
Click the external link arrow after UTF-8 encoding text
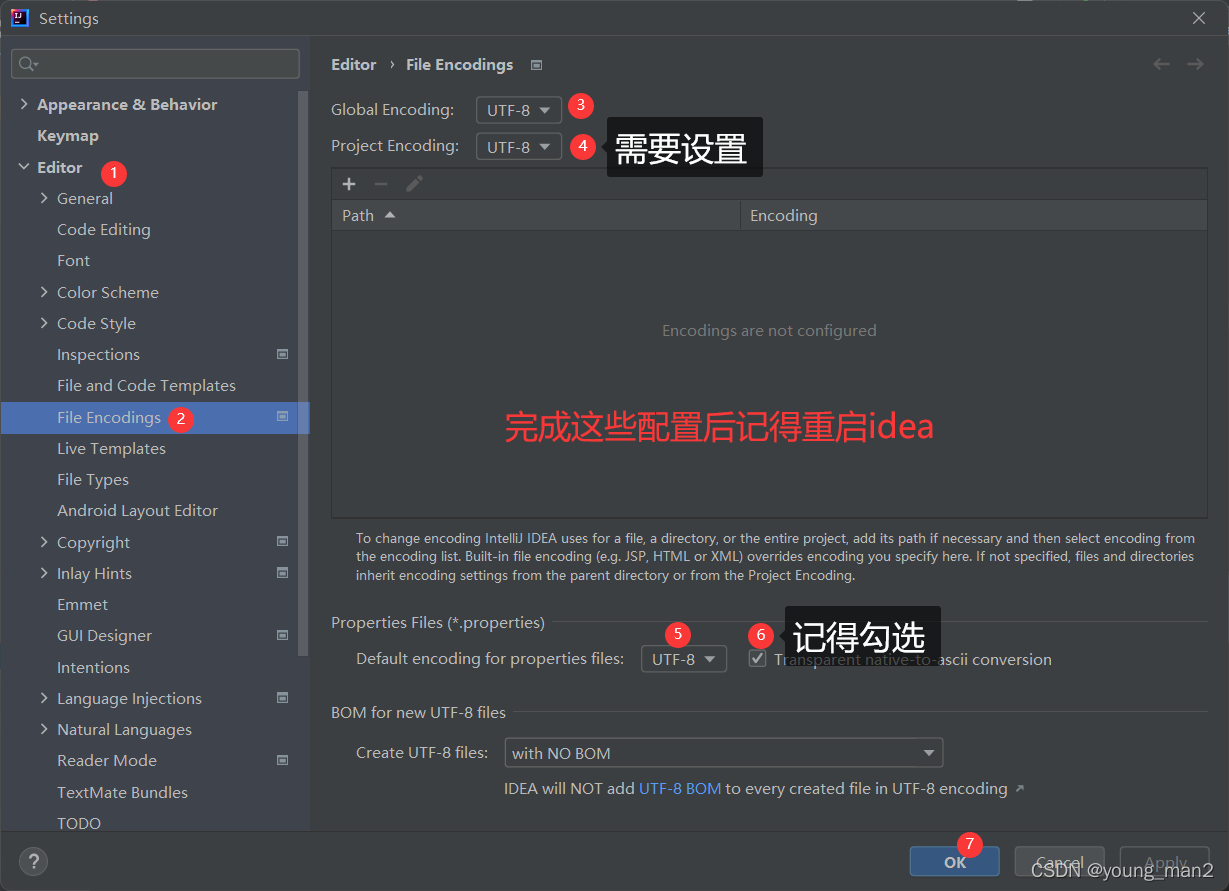point(1019,789)
